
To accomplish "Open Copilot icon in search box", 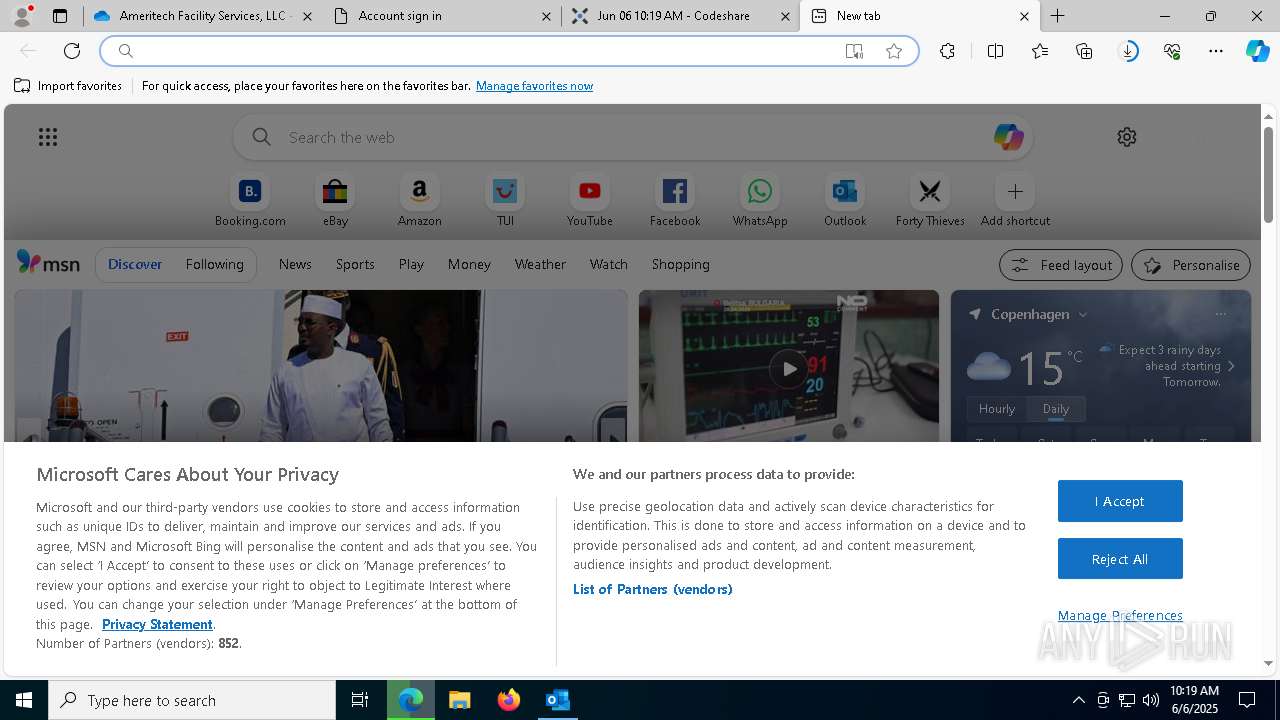I will click(x=1008, y=137).
